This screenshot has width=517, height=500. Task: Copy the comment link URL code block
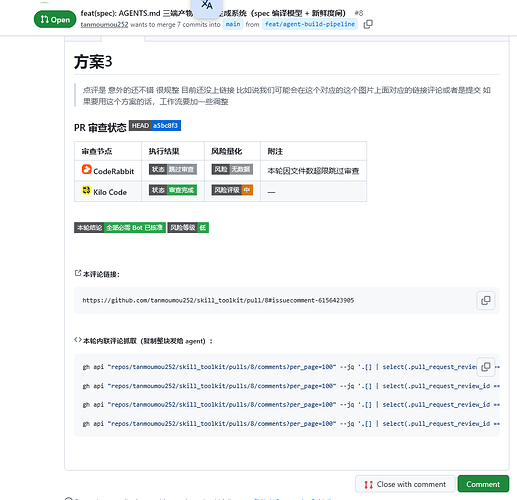pyautogui.click(x=486, y=300)
